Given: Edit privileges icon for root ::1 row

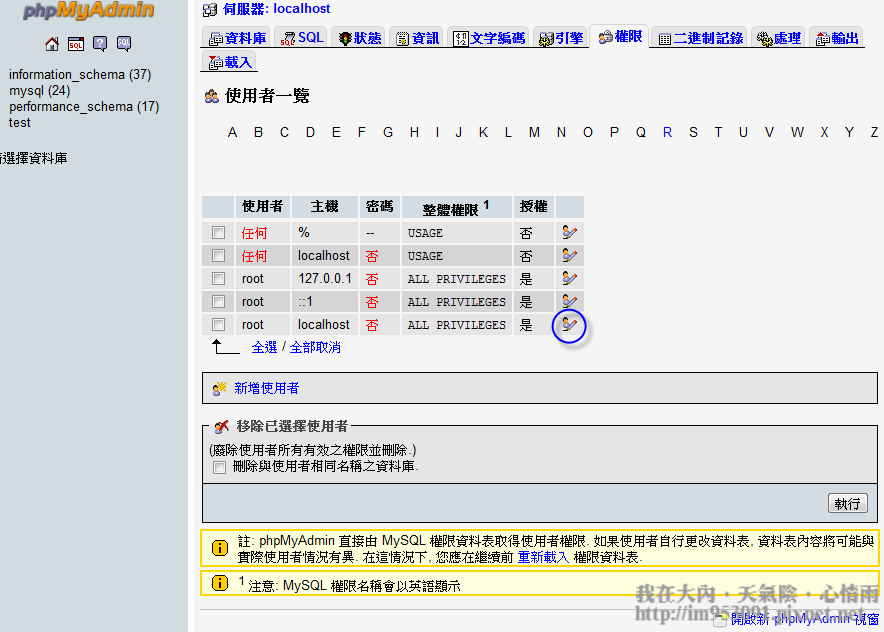Looking at the screenshot, I should click(569, 301).
